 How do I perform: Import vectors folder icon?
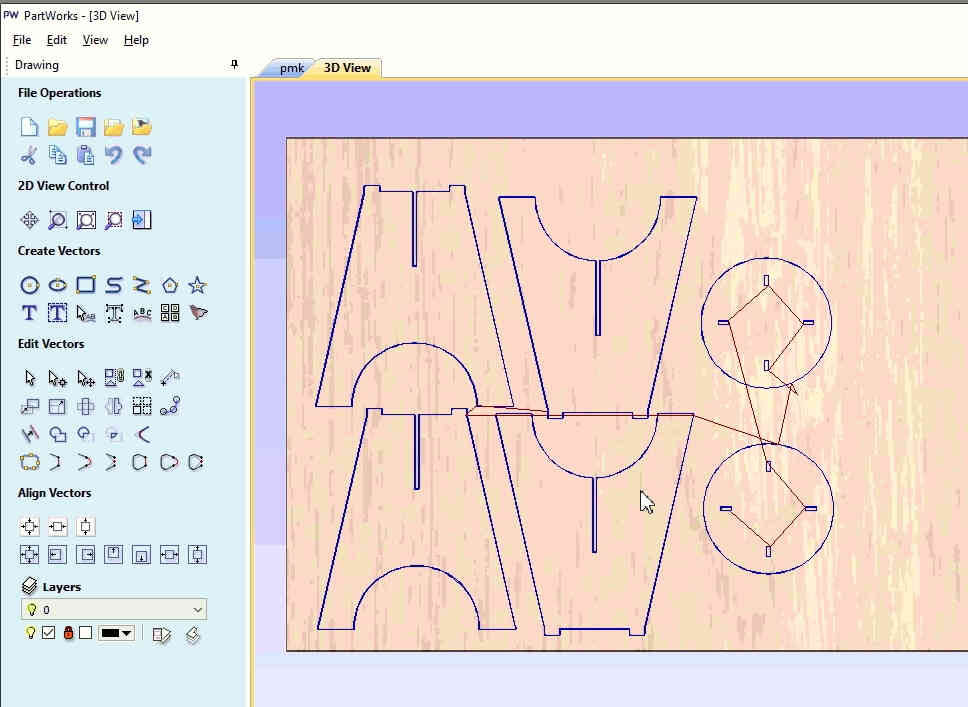(114, 127)
